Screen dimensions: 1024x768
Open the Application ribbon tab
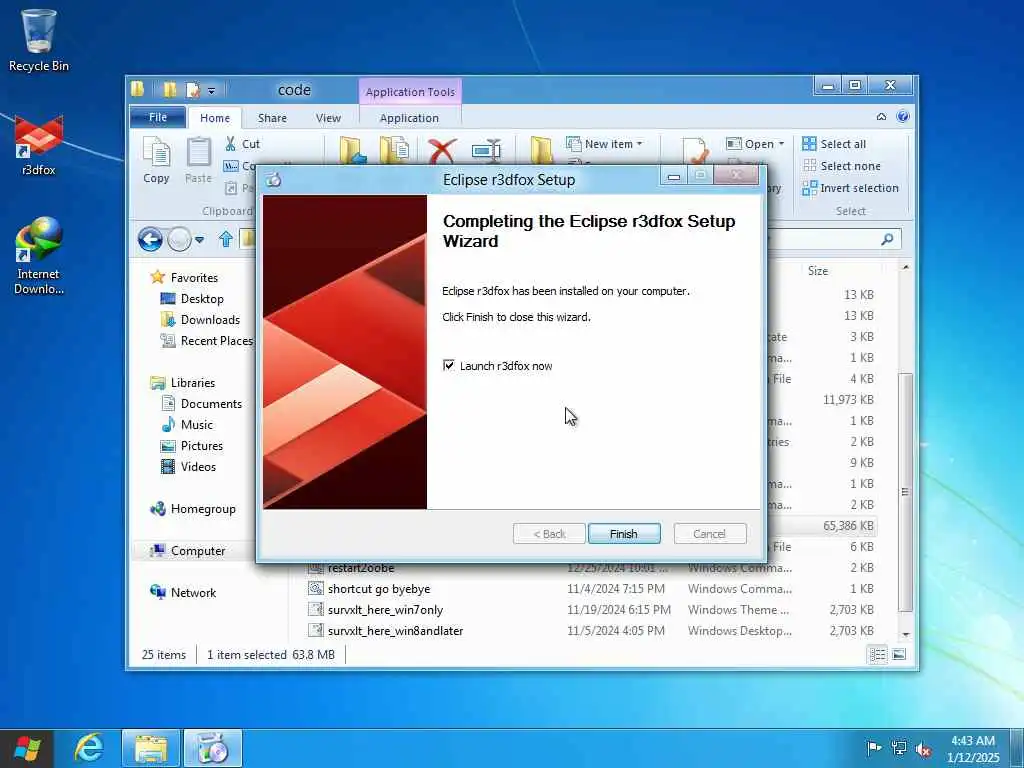coord(409,118)
